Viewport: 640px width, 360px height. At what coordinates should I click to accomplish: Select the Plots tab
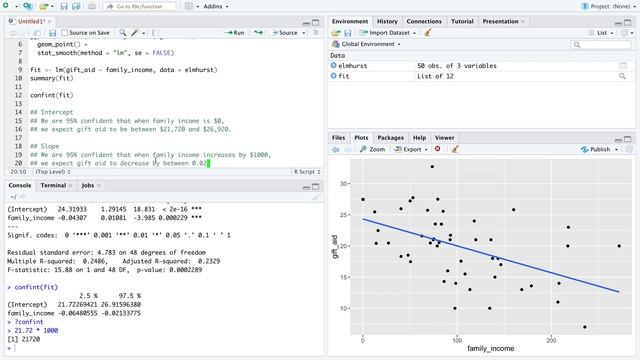click(361, 138)
